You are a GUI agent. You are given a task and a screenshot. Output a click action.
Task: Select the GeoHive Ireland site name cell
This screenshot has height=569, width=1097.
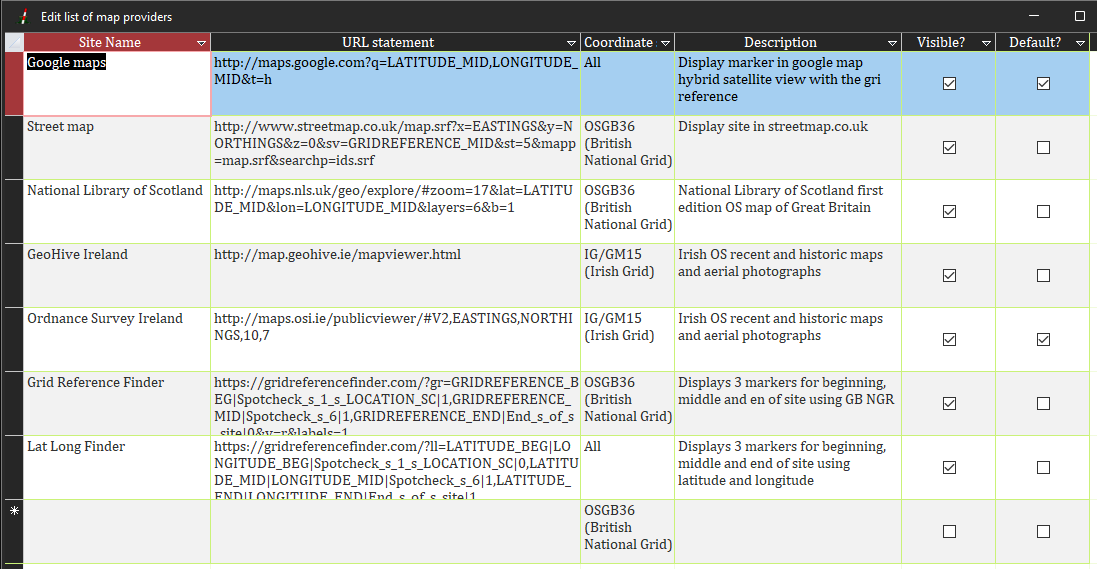[x=117, y=272]
